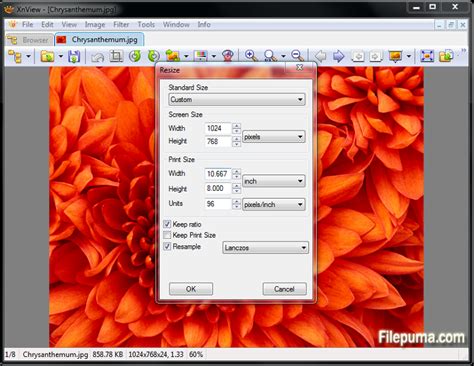This screenshot has width=474, height=366.
Task: Open the Info menu
Action: click(204, 24)
